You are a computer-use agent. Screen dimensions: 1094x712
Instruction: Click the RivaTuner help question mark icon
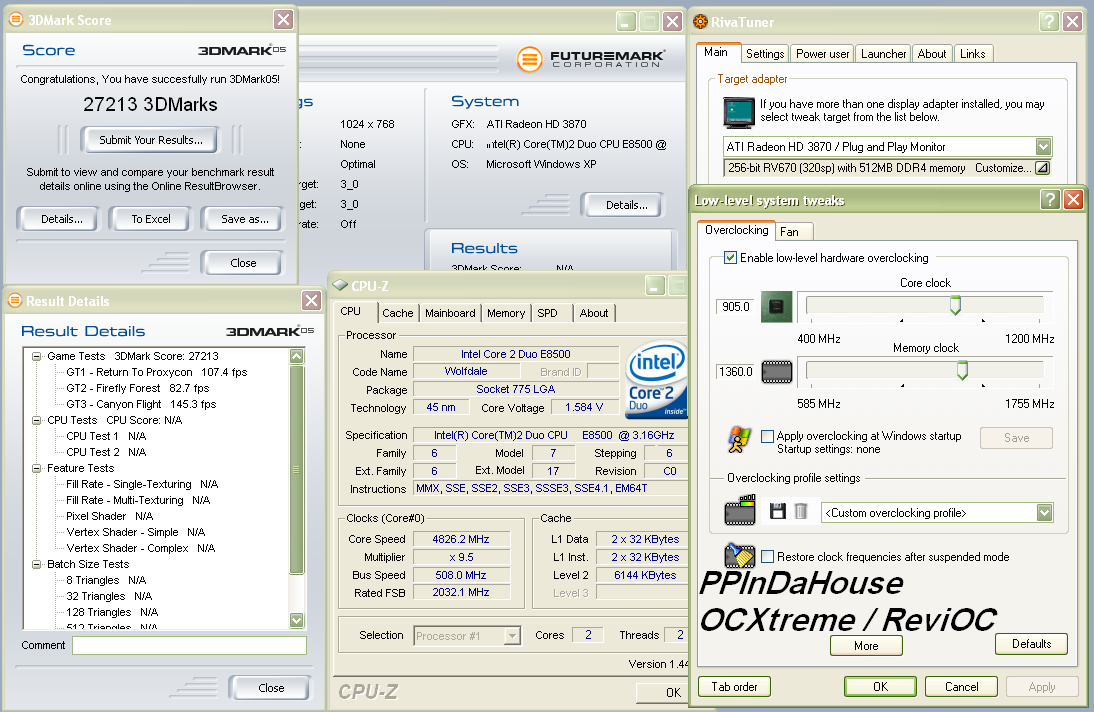(1048, 22)
